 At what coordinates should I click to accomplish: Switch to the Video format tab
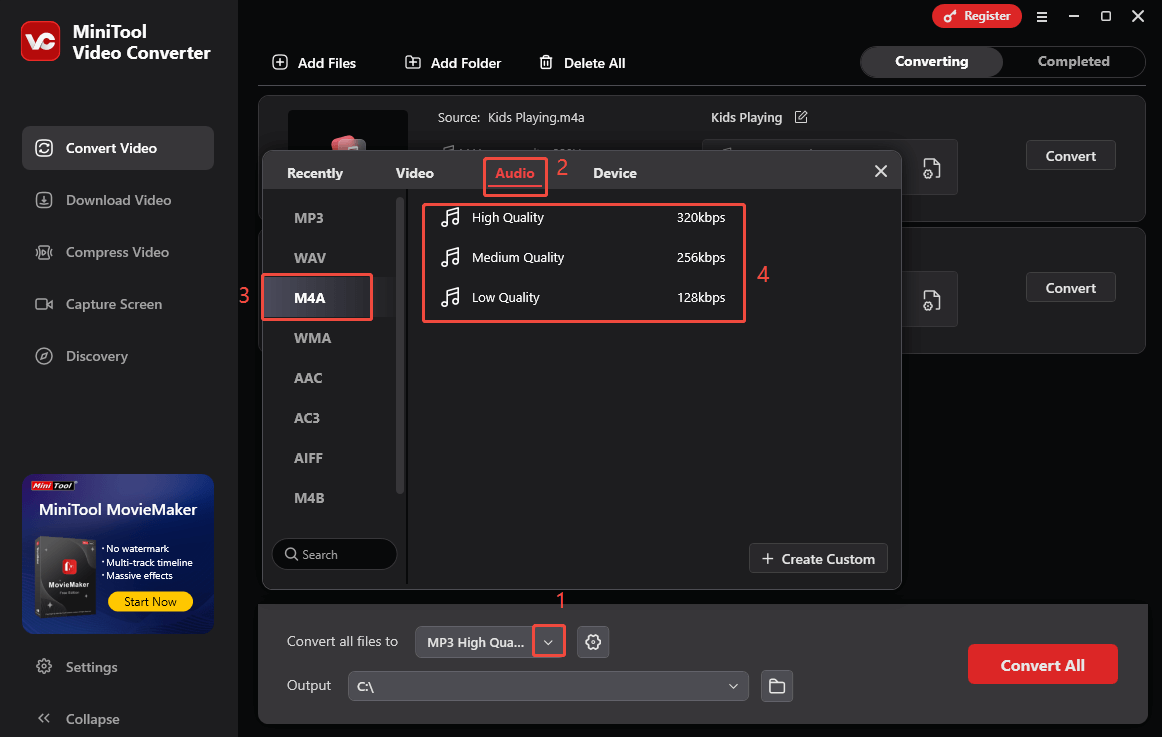tap(414, 173)
